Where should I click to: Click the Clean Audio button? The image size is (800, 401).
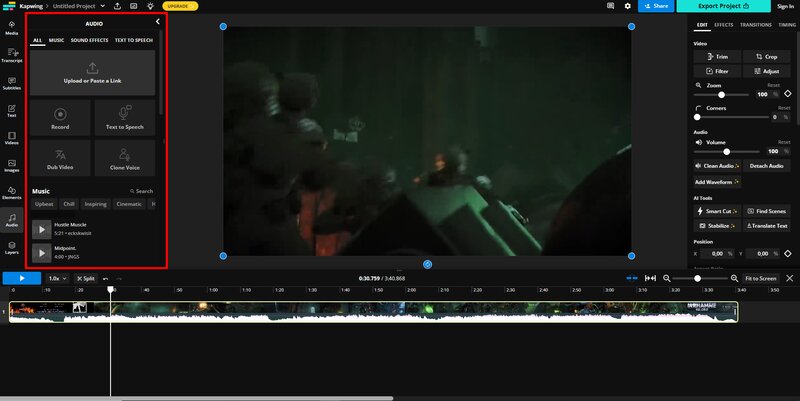[x=717, y=166]
